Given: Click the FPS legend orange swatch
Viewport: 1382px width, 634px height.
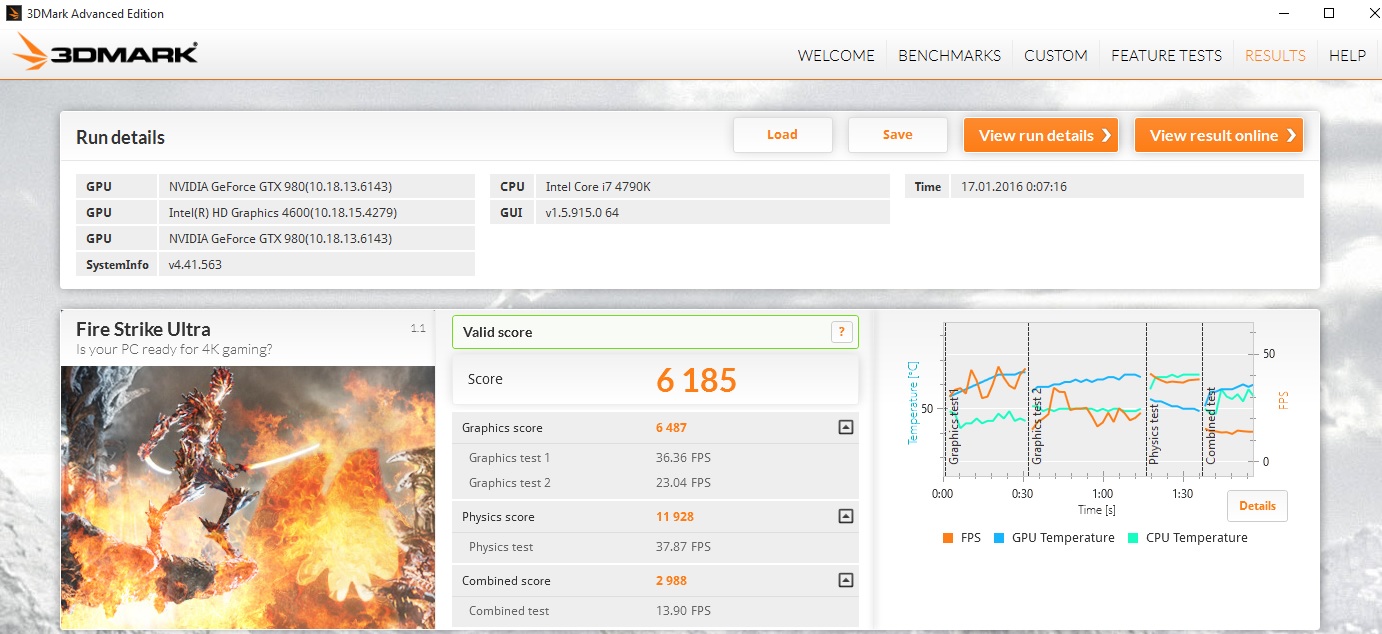Looking at the screenshot, I should (947, 538).
